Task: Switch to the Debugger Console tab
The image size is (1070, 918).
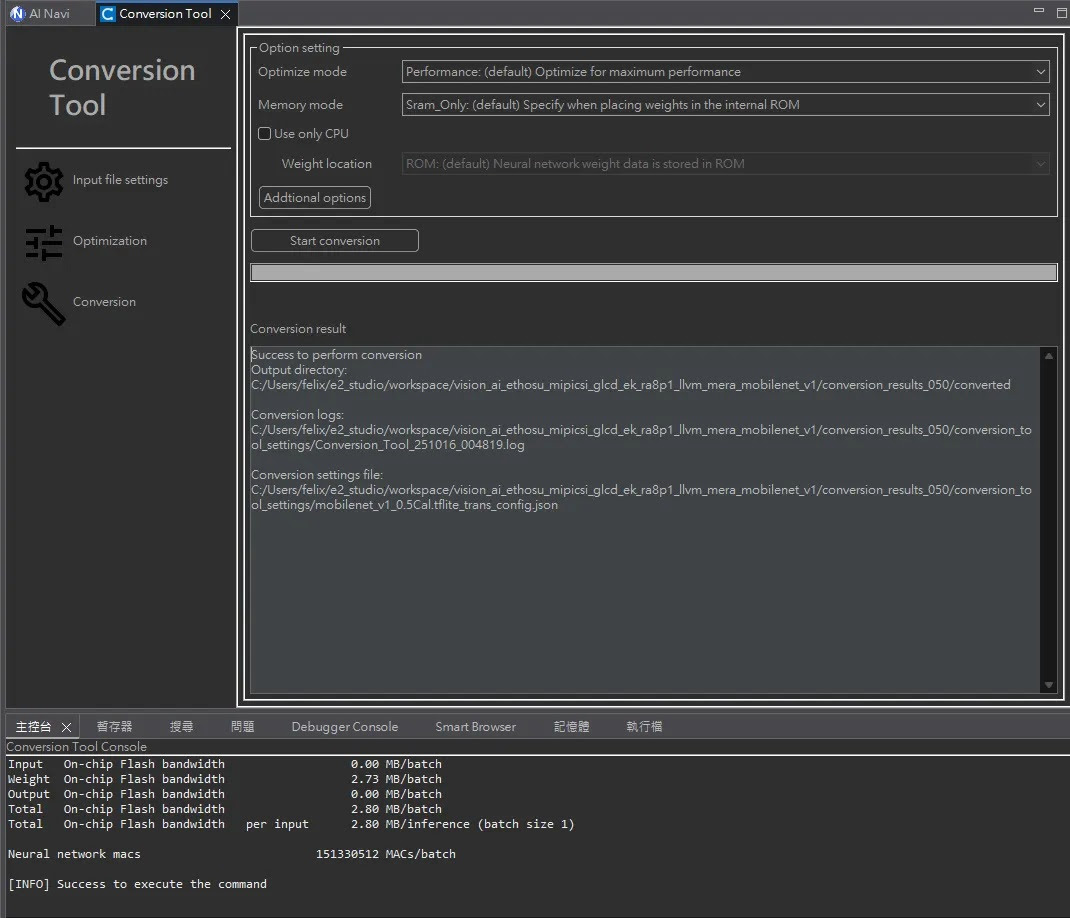Action: click(344, 727)
